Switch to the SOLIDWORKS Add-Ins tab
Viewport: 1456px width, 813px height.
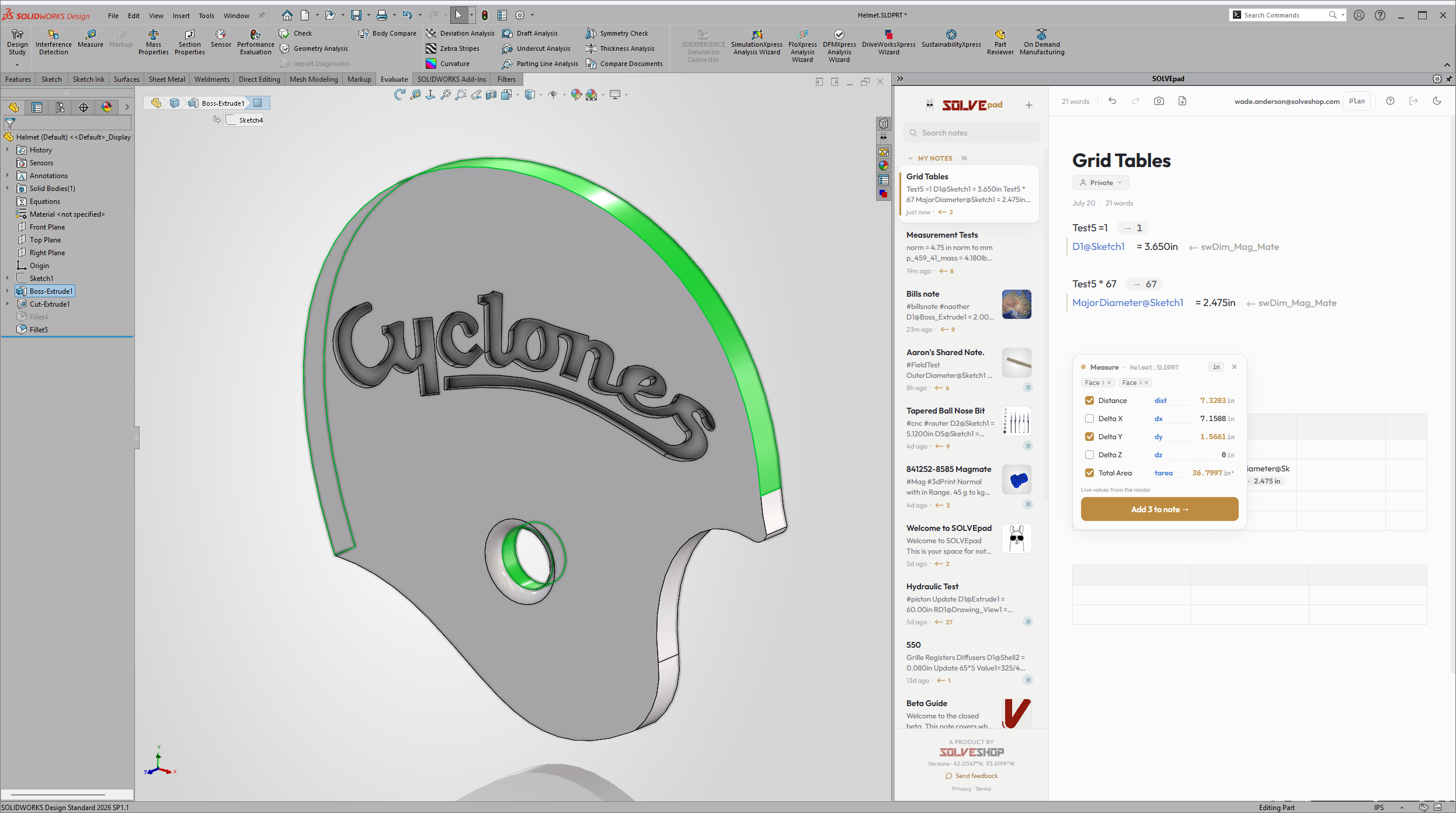451,79
